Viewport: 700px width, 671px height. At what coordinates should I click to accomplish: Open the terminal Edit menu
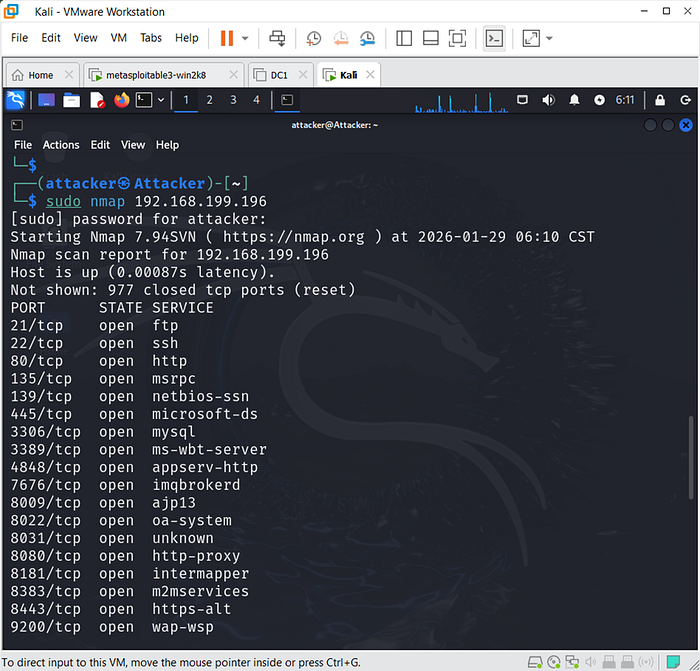[x=100, y=145]
